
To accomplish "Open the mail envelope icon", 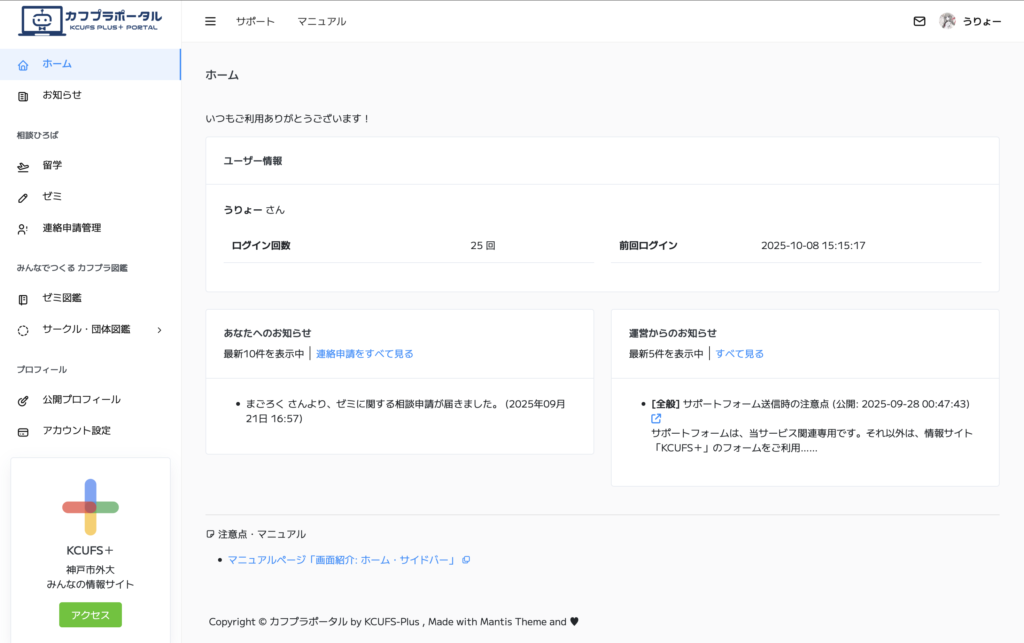I will (919, 21).
